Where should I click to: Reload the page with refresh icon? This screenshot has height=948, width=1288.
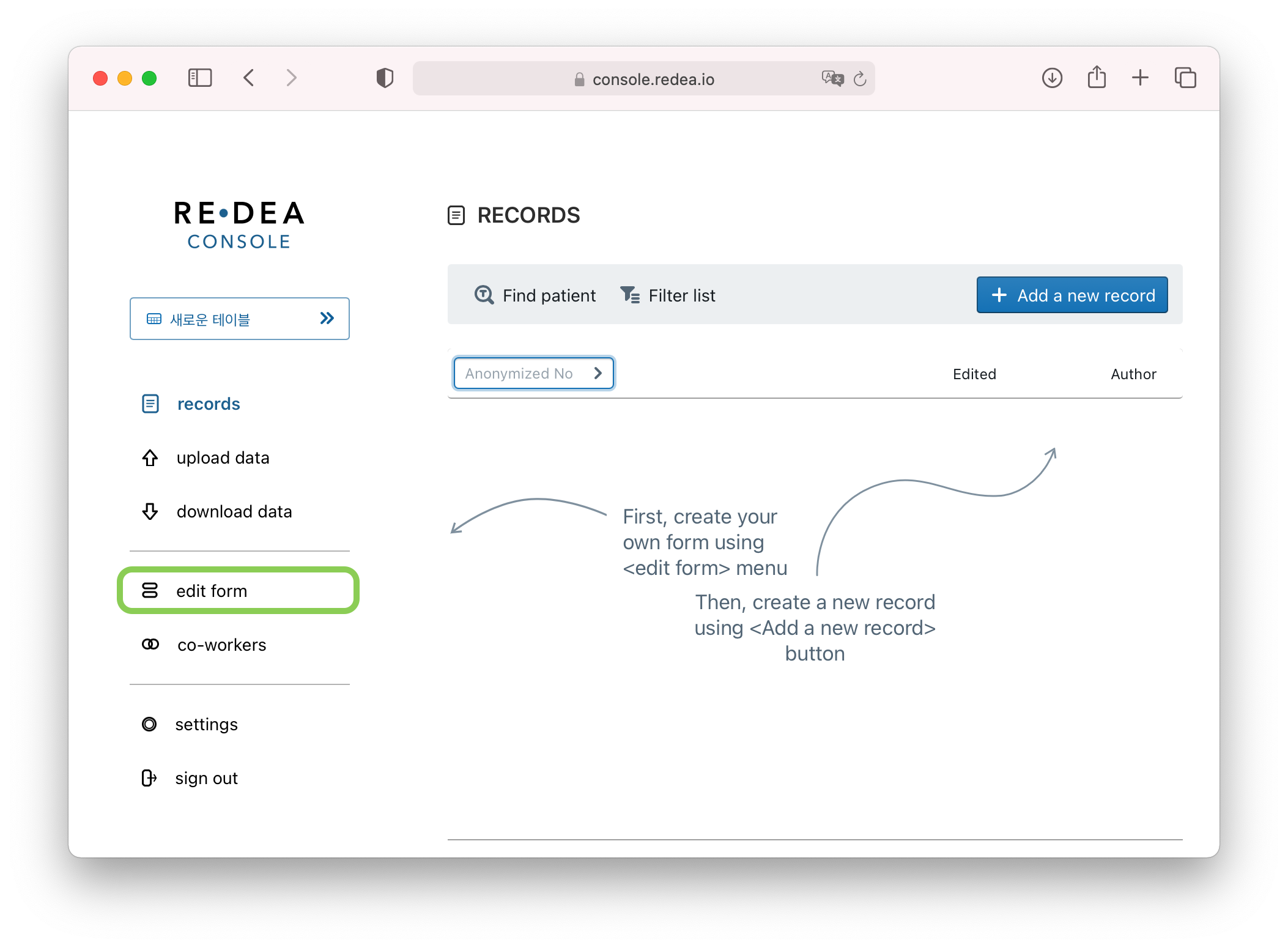pos(860,78)
